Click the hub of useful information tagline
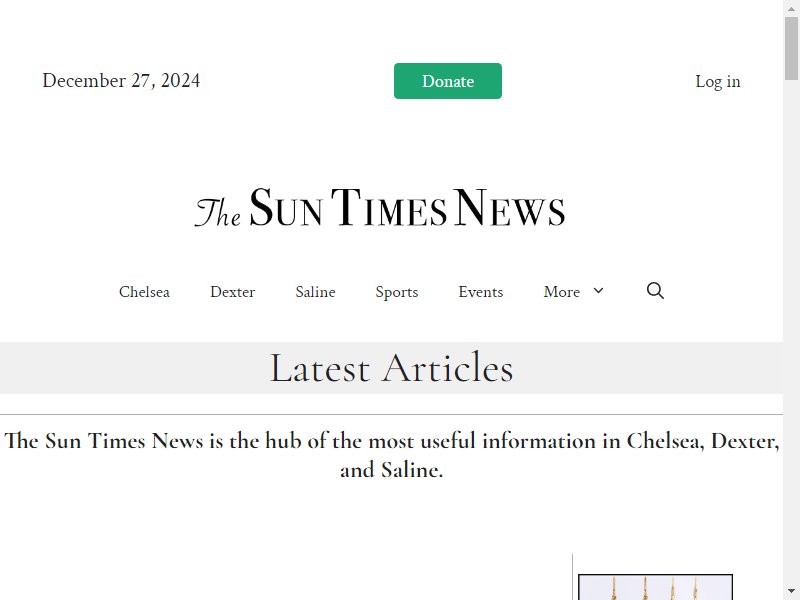The image size is (800, 600). pyautogui.click(x=391, y=455)
